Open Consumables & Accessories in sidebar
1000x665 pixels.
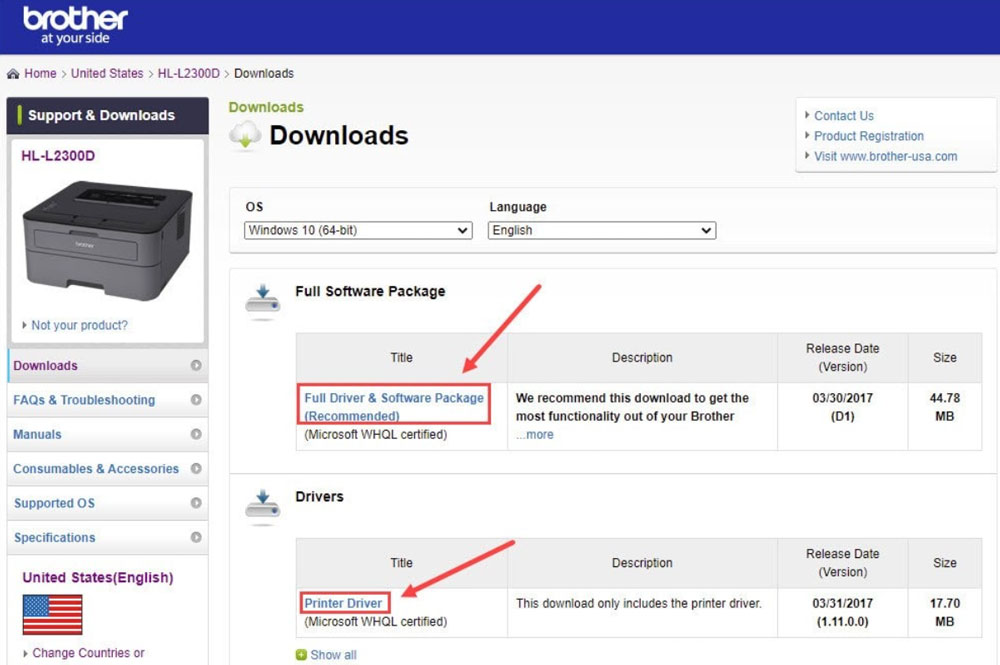[x=107, y=469]
